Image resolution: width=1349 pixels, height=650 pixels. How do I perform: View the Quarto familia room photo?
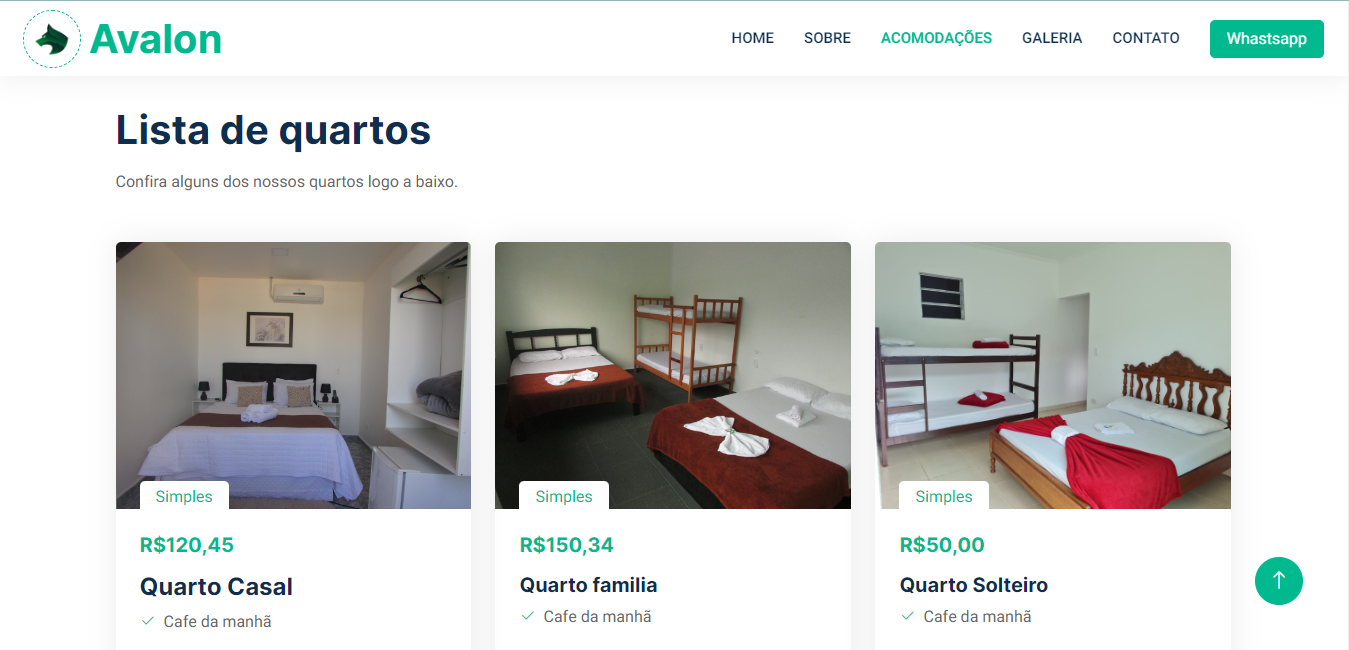(x=673, y=375)
